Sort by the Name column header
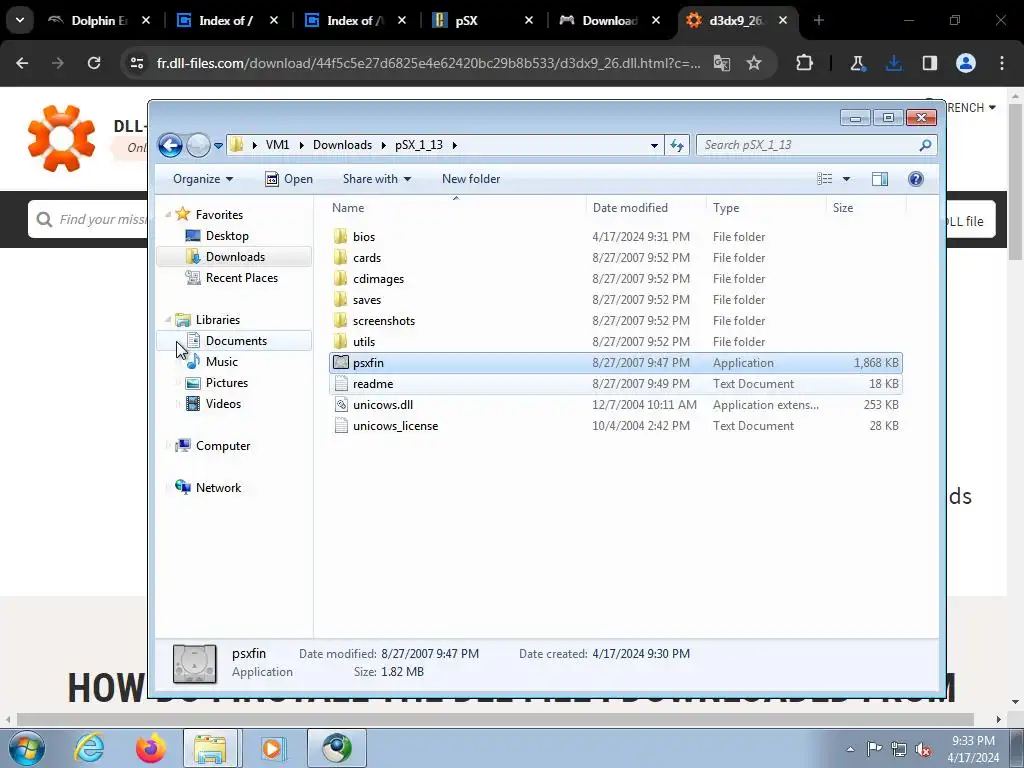 point(455,208)
